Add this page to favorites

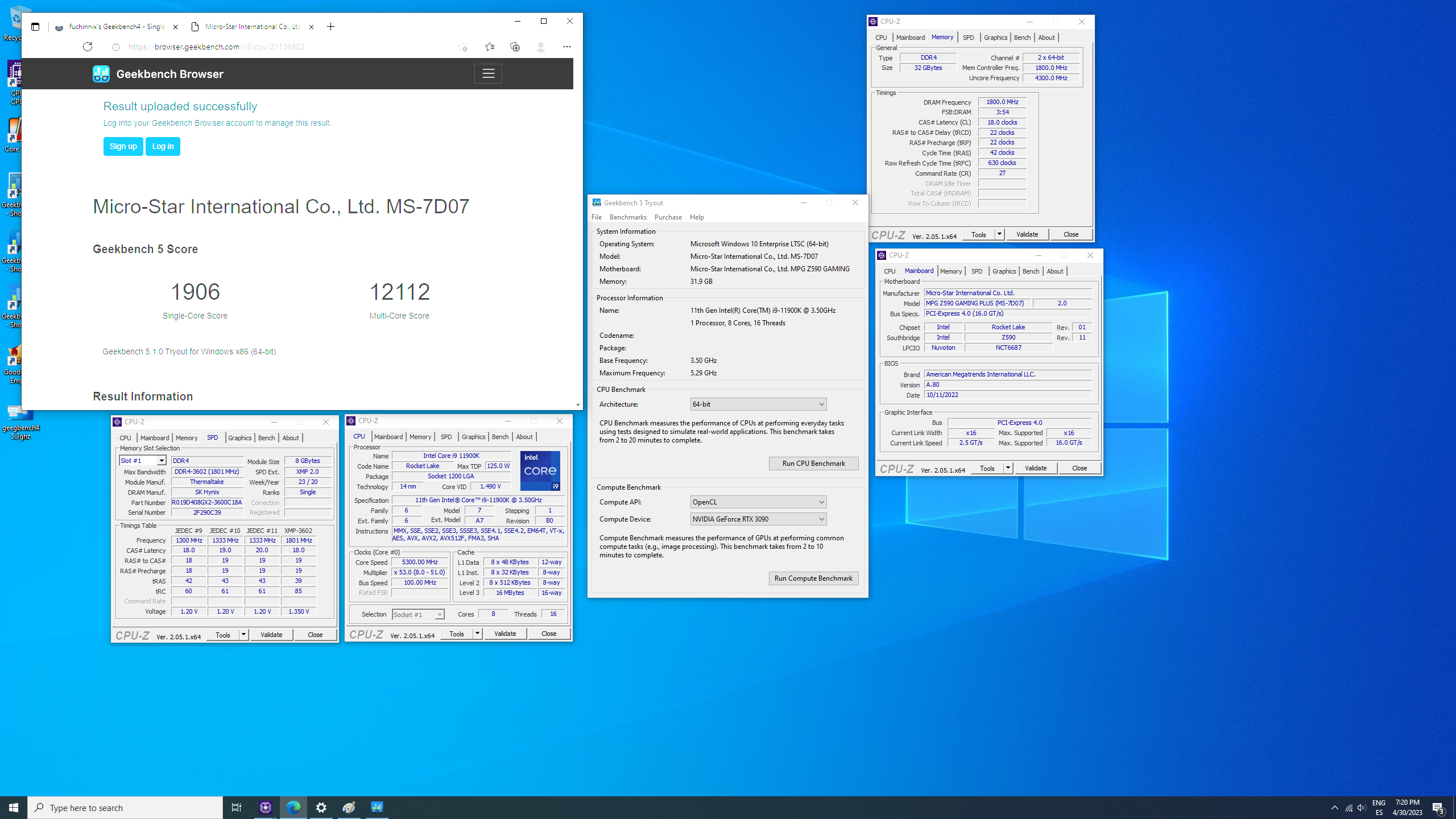(463, 47)
